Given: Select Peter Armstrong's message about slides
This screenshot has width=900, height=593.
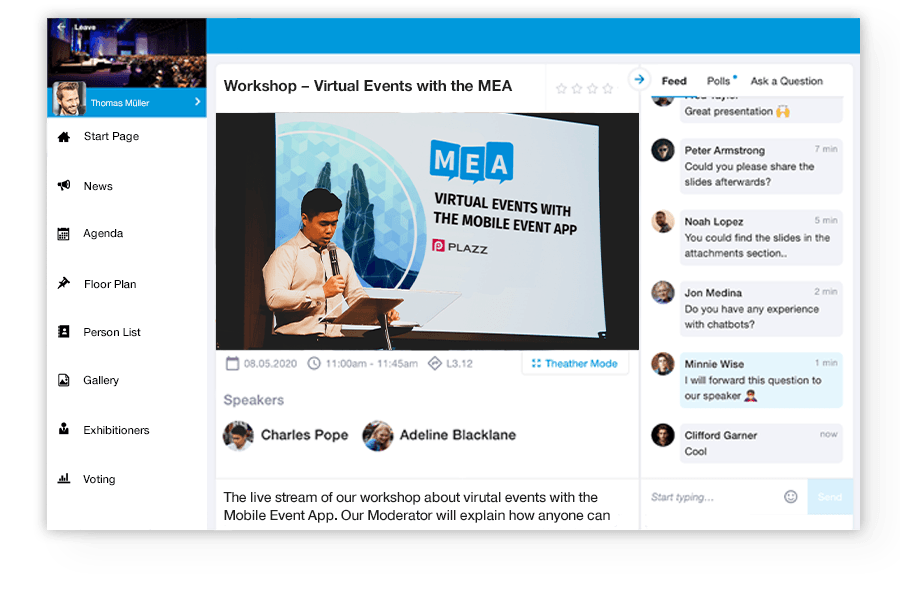Looking at the screenshot, I should pyautogui.click(x=761, y=166).
